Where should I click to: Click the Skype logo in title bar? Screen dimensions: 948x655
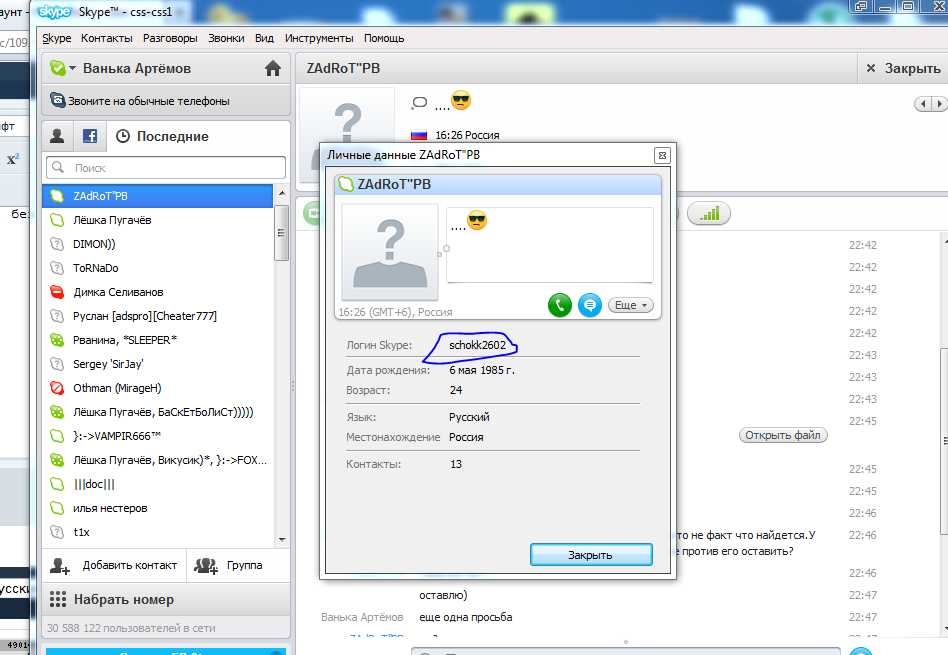tap(54, 11)
